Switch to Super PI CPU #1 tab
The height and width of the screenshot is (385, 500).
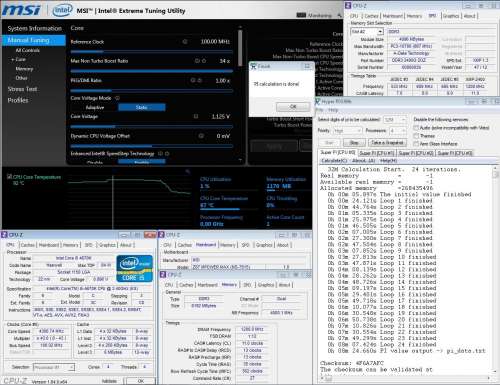point(377,153)
